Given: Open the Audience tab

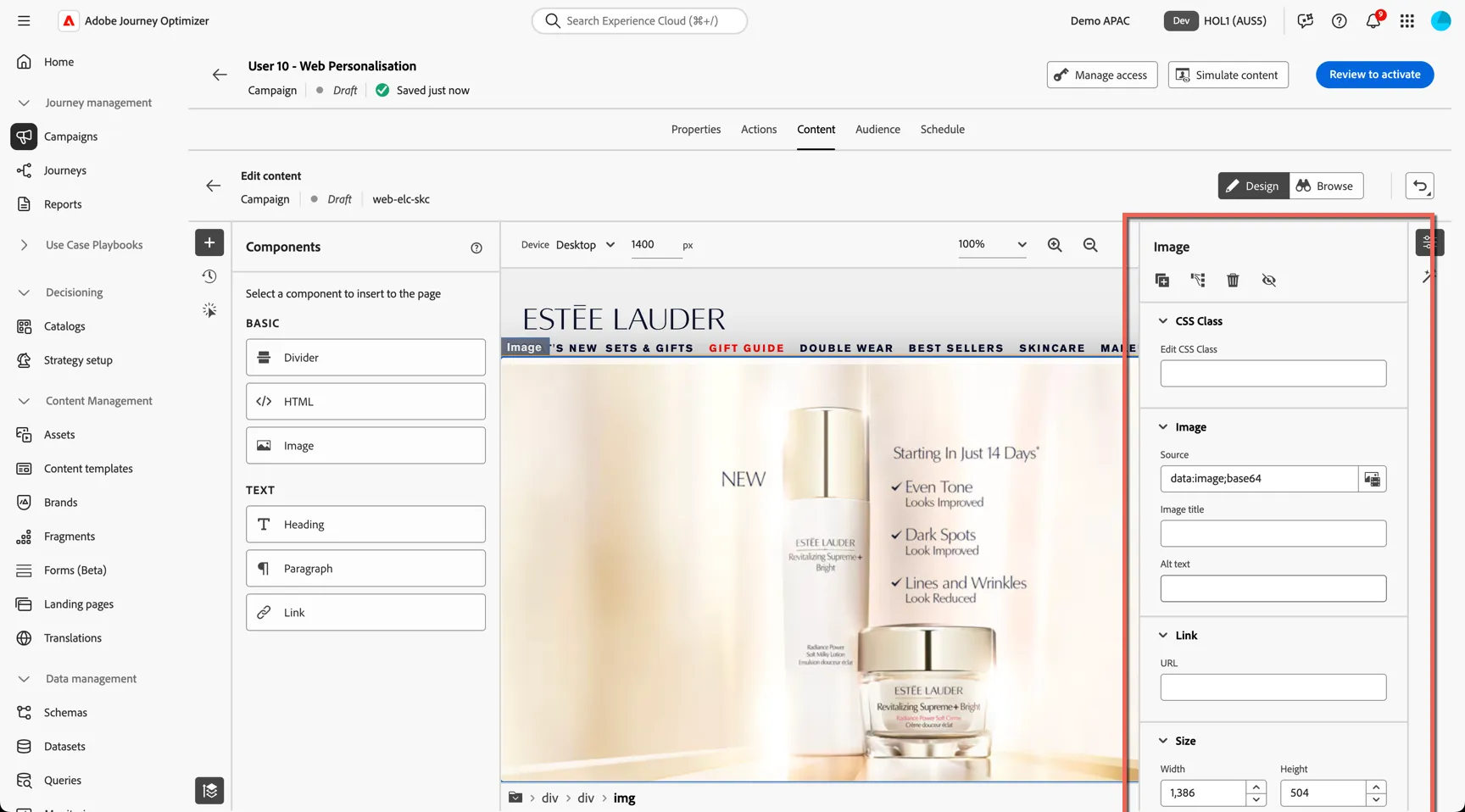Looking at the screenshot, I should (x=877, y=130).
